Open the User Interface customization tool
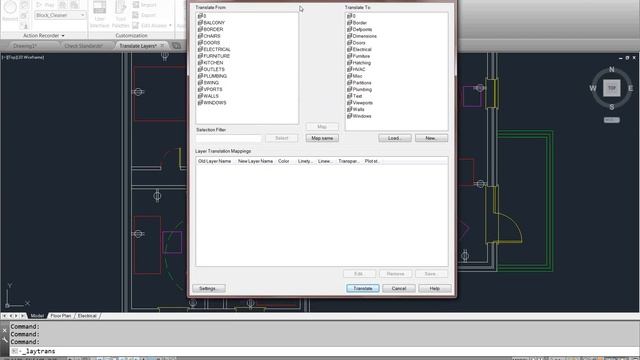Screen dimensions: 640x360 [x=100, y=15]
